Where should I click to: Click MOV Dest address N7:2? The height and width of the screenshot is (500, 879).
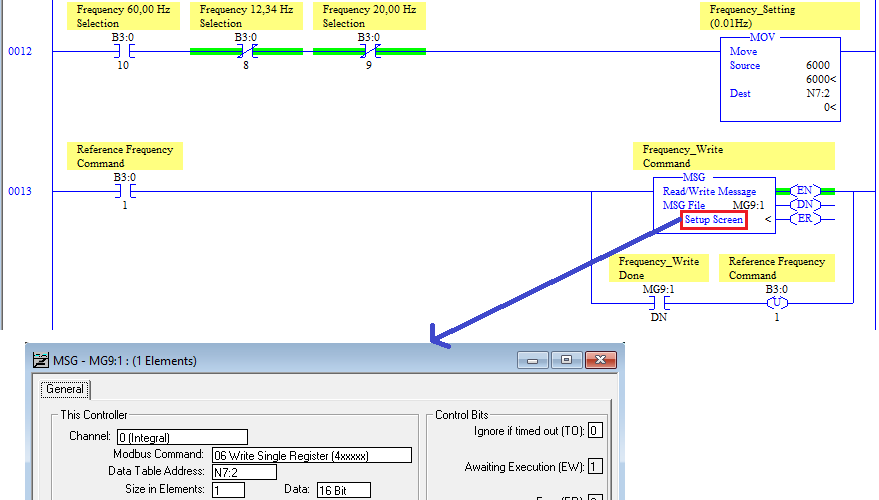818,93
